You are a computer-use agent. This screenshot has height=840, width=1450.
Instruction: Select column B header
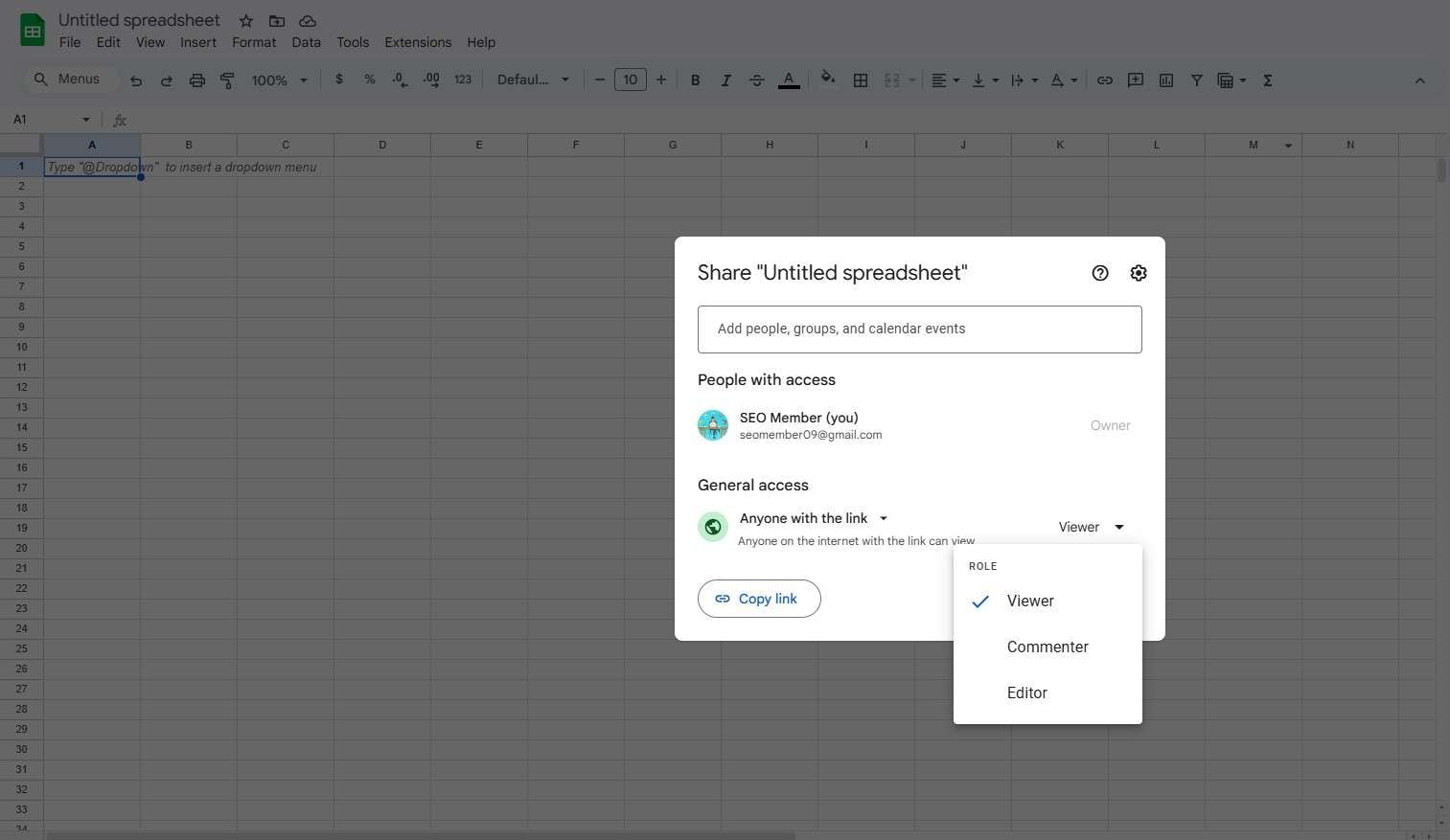click(189, 145)
